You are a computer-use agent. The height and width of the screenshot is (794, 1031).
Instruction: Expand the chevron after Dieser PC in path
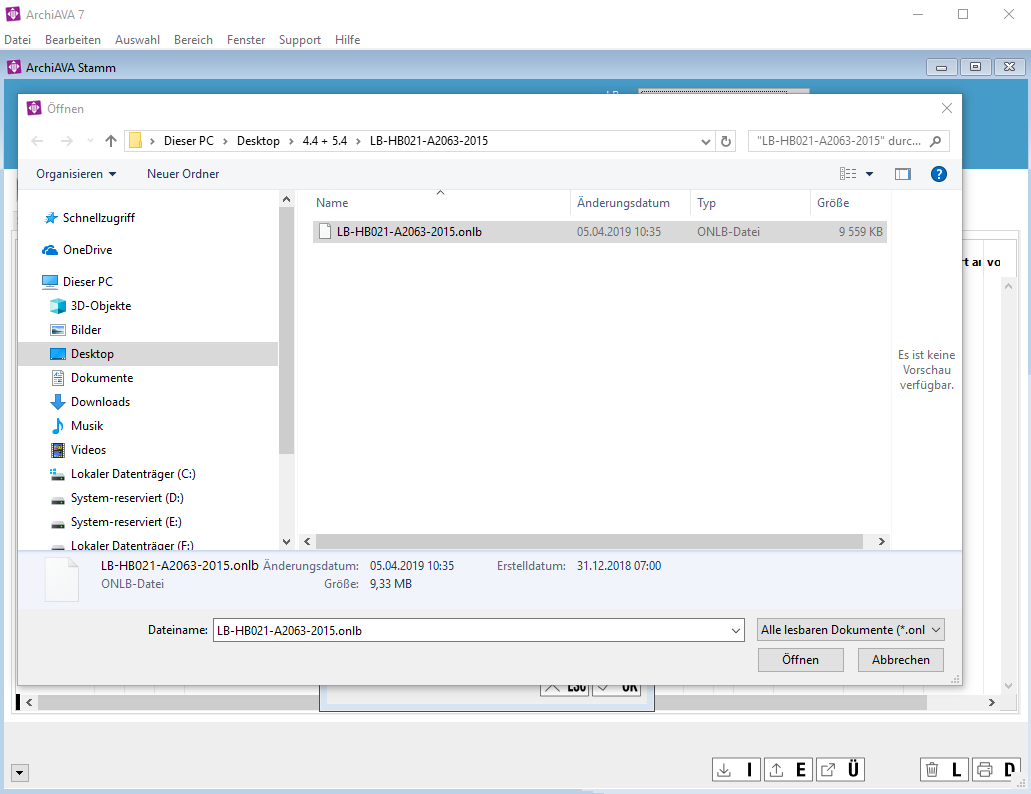click(x=226, y=141)
